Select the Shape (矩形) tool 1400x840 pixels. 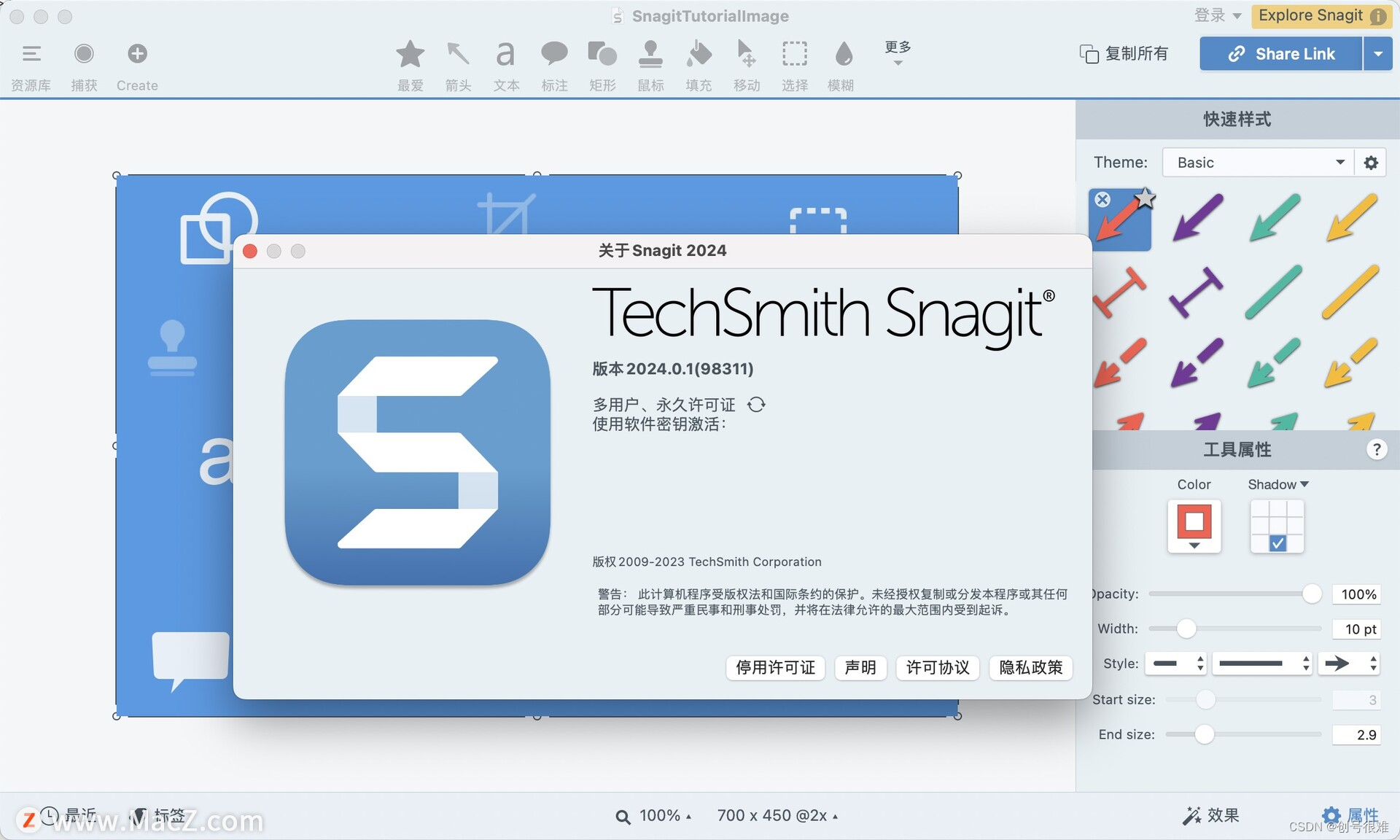click(602, 54)
